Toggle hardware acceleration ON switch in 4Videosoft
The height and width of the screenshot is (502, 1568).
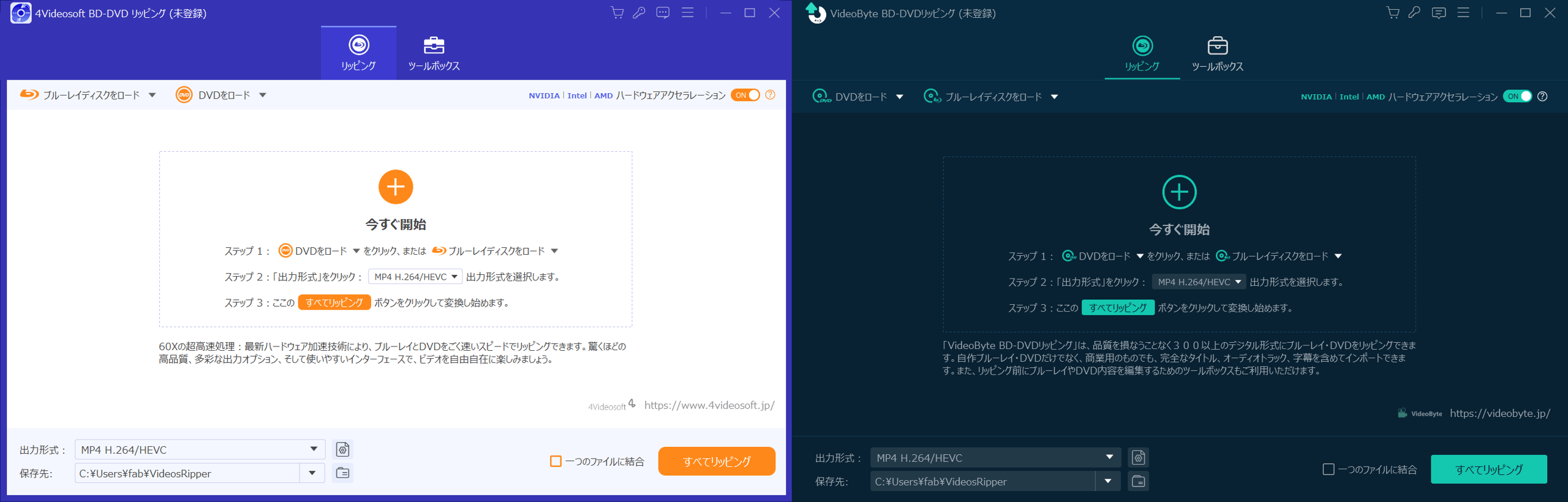pyautogui.click(x=745, y=95)
